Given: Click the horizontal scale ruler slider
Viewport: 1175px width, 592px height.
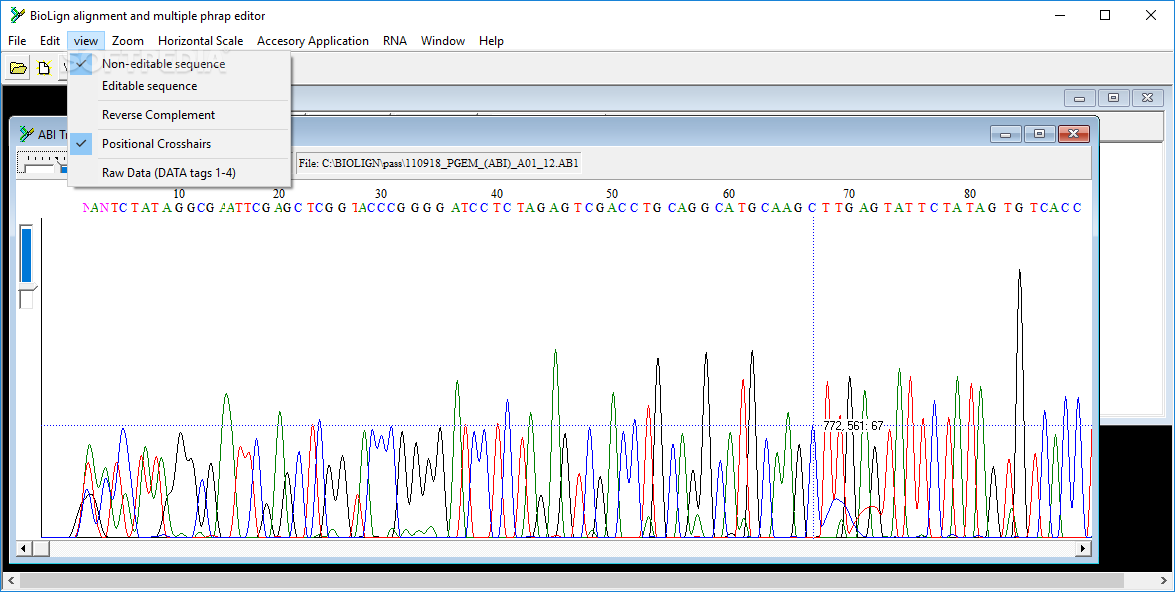Looking at the screenshot, I should tap(42, 163).
